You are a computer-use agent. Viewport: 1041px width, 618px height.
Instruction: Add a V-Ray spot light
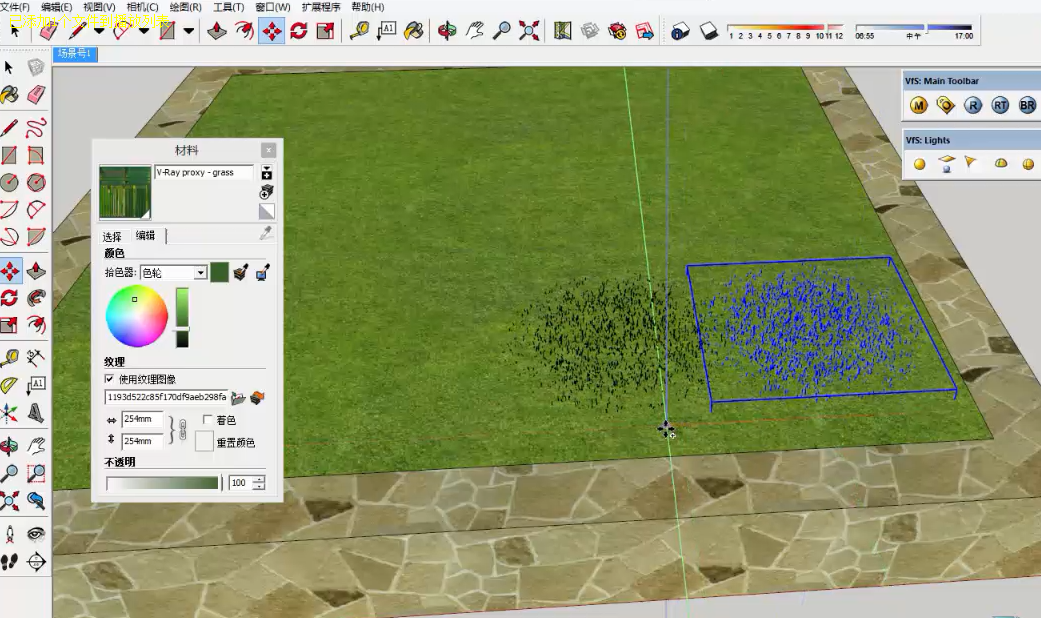pyautogui.click(x=972, y=163)
